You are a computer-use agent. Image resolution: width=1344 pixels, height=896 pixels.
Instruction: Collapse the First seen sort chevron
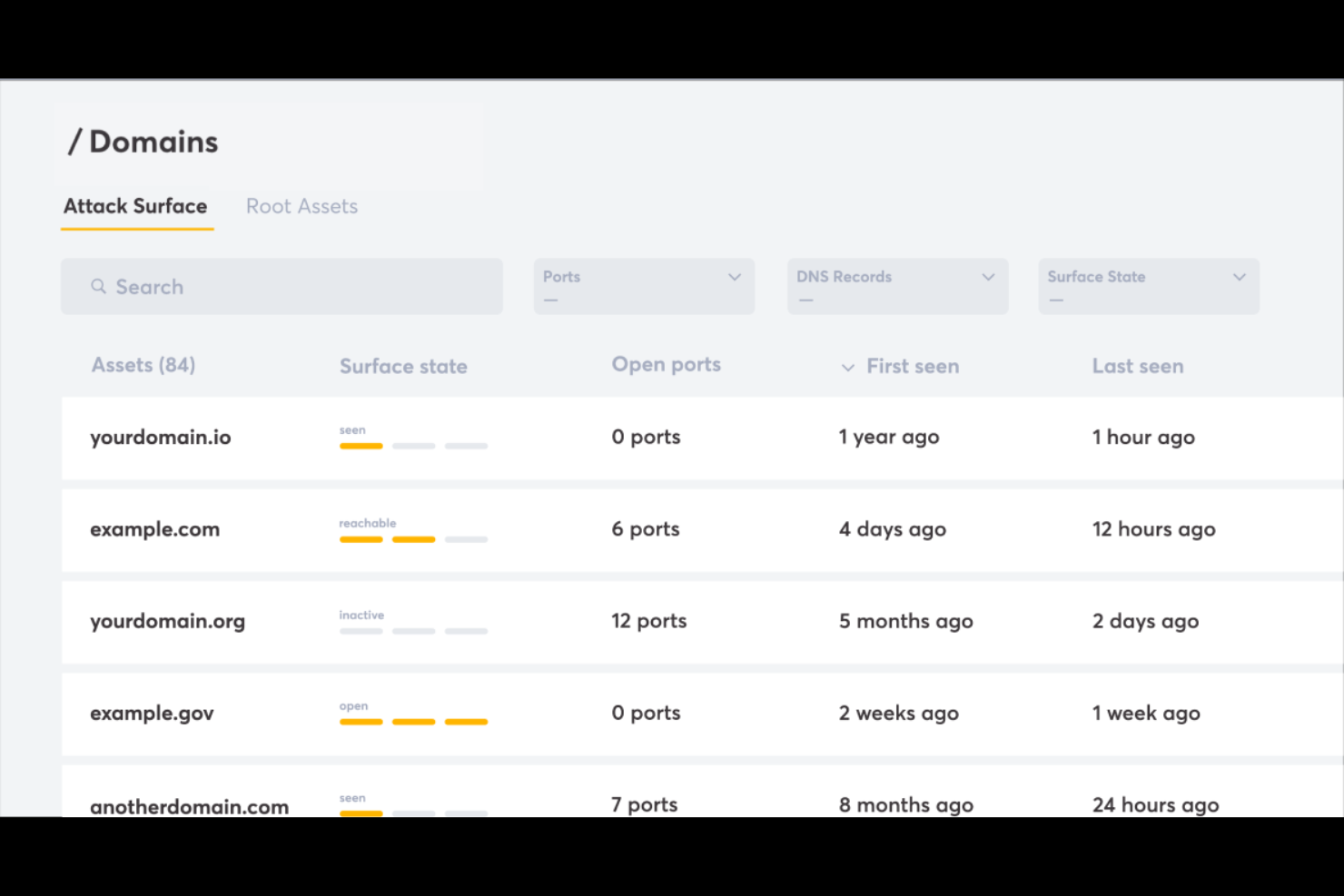pyautogui.click(x=847, y=368)
